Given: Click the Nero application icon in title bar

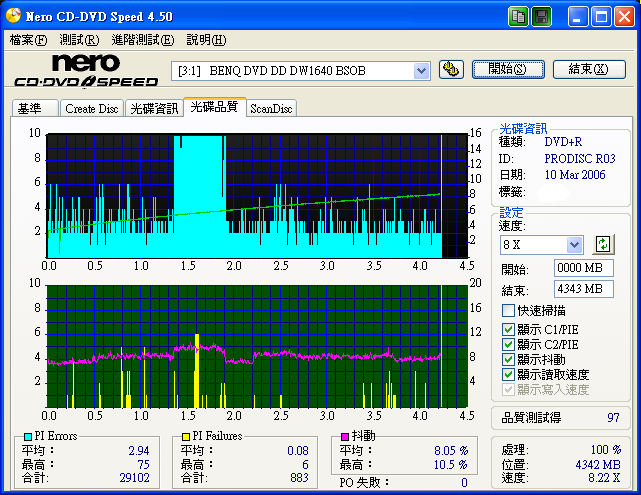Looking at the screenshot, I should click(13, 17).
